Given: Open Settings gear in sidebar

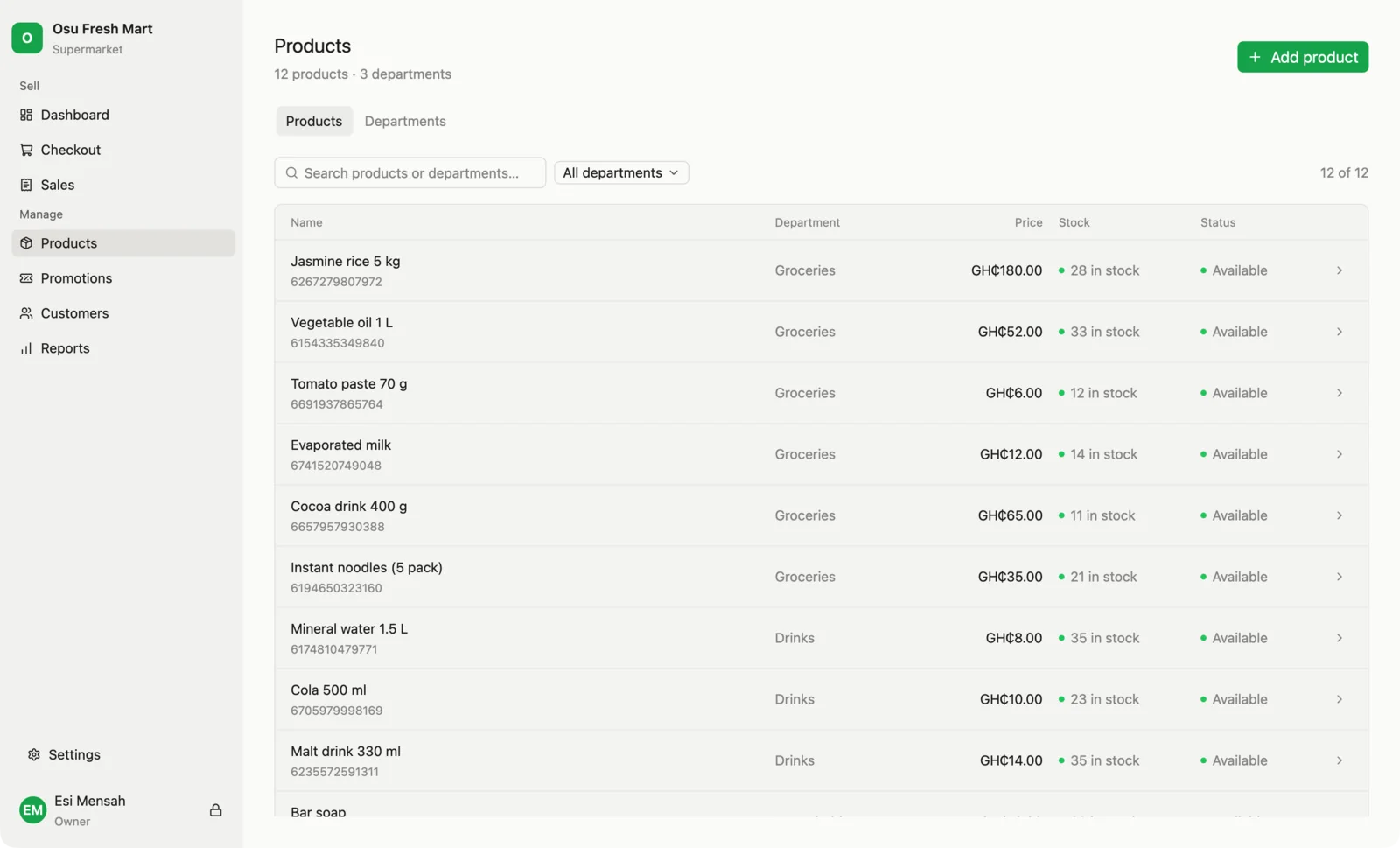Looking at the screenshot, I should (34, 754).
